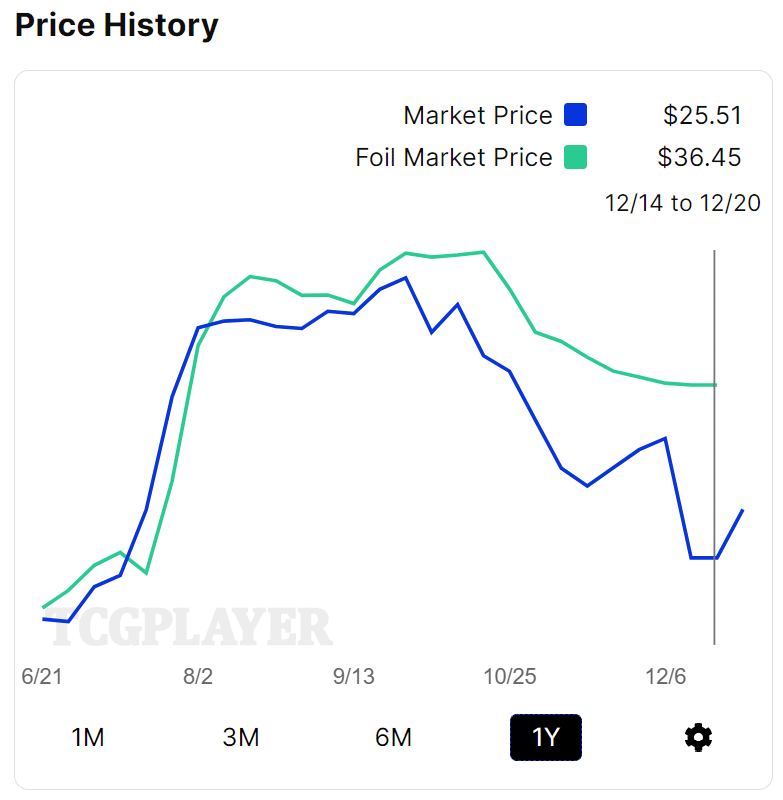Click the Market Price legend label
Viewport: 783px width, 800px height.
pos(478,115)
